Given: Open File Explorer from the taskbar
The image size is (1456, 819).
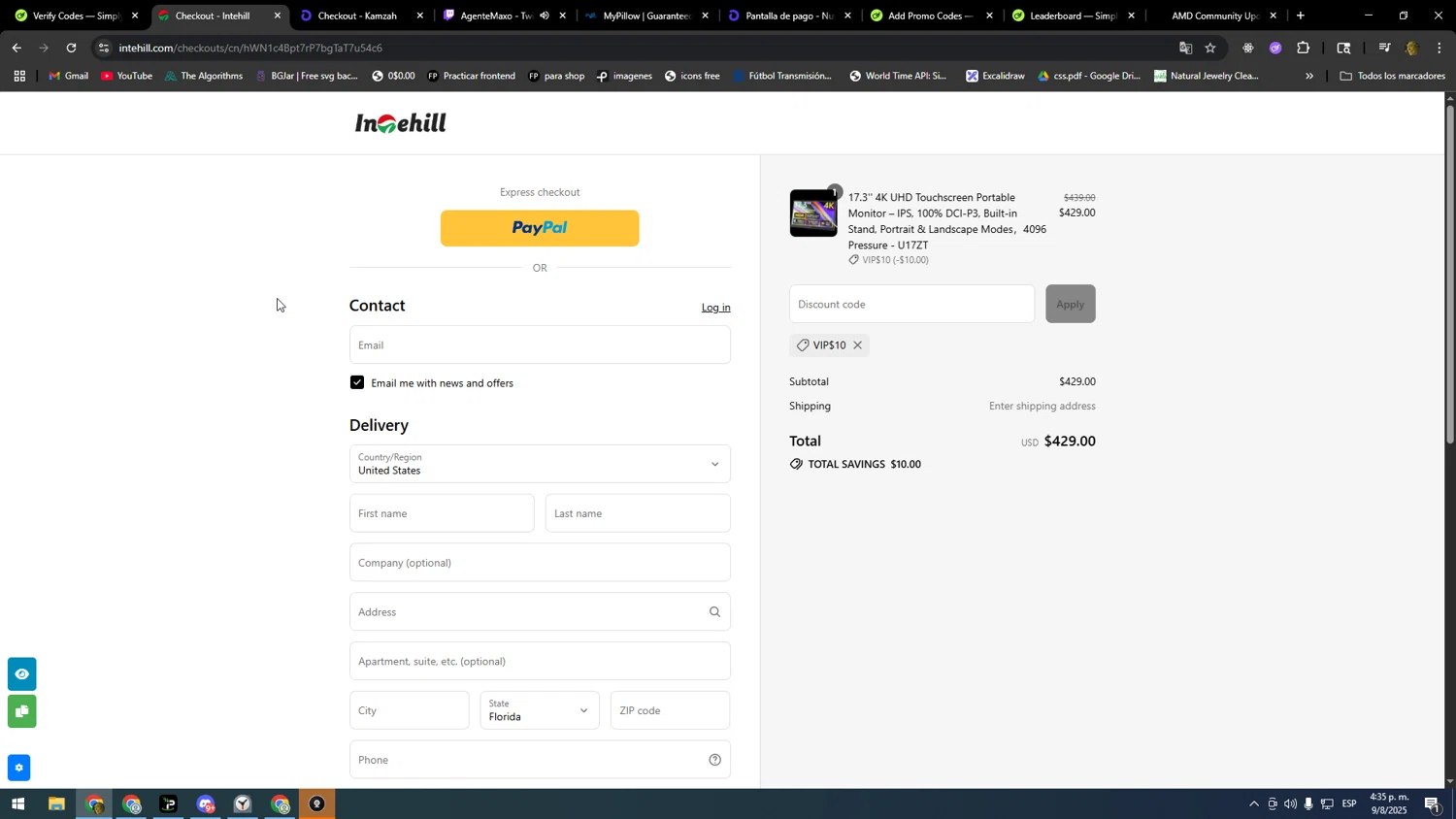Looking at the screenshot, I should [56, 804].
